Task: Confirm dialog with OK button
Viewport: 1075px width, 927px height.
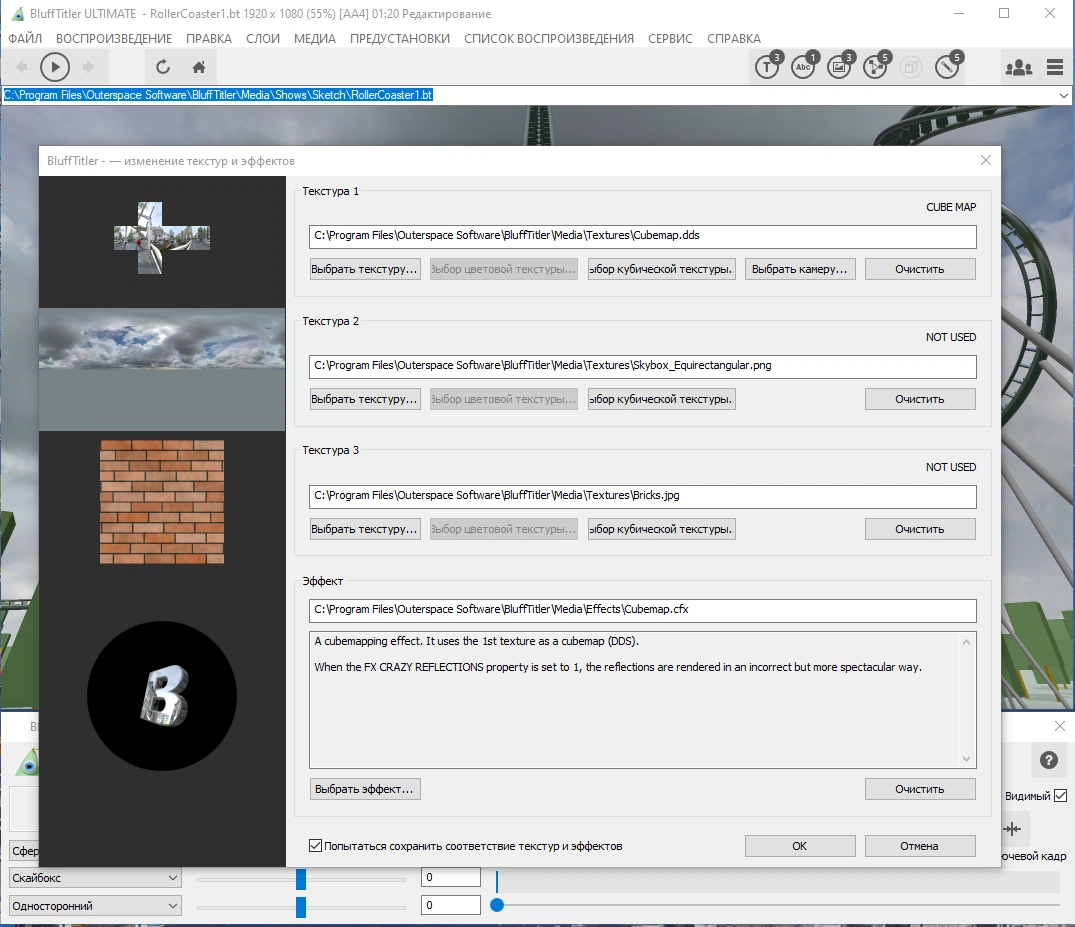Action: pos(799,845)
